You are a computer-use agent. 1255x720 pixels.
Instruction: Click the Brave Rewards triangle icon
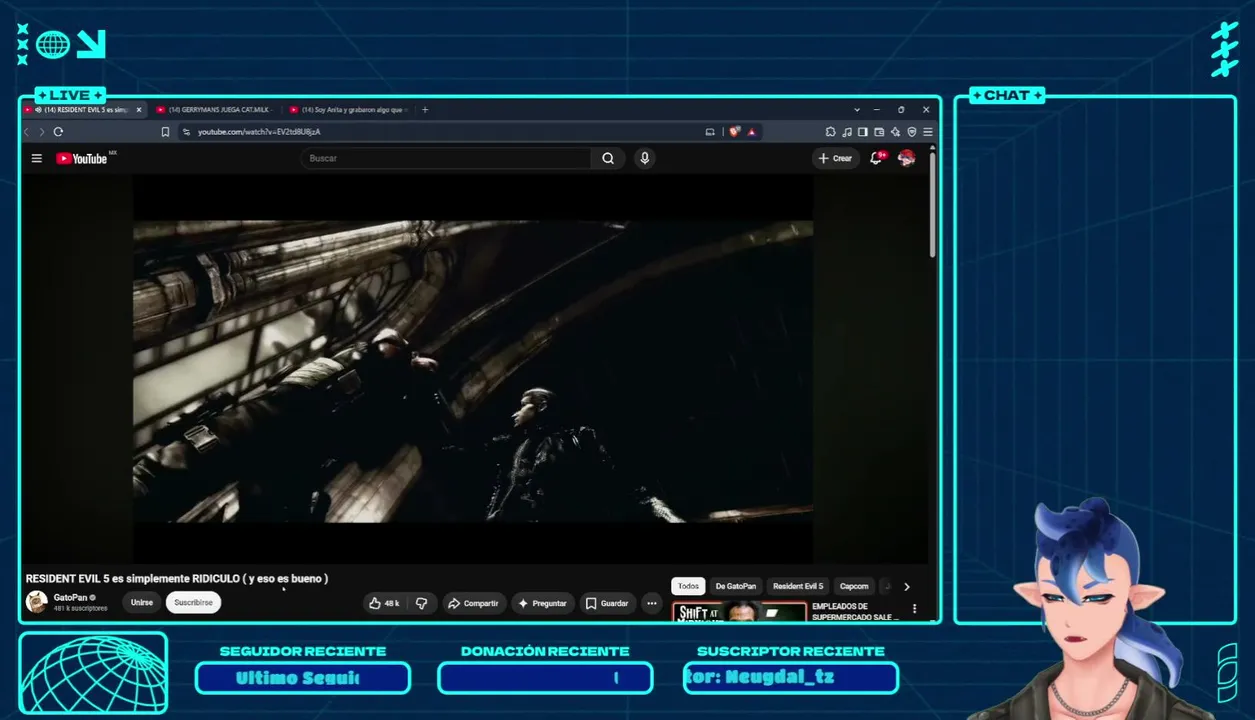751,131
